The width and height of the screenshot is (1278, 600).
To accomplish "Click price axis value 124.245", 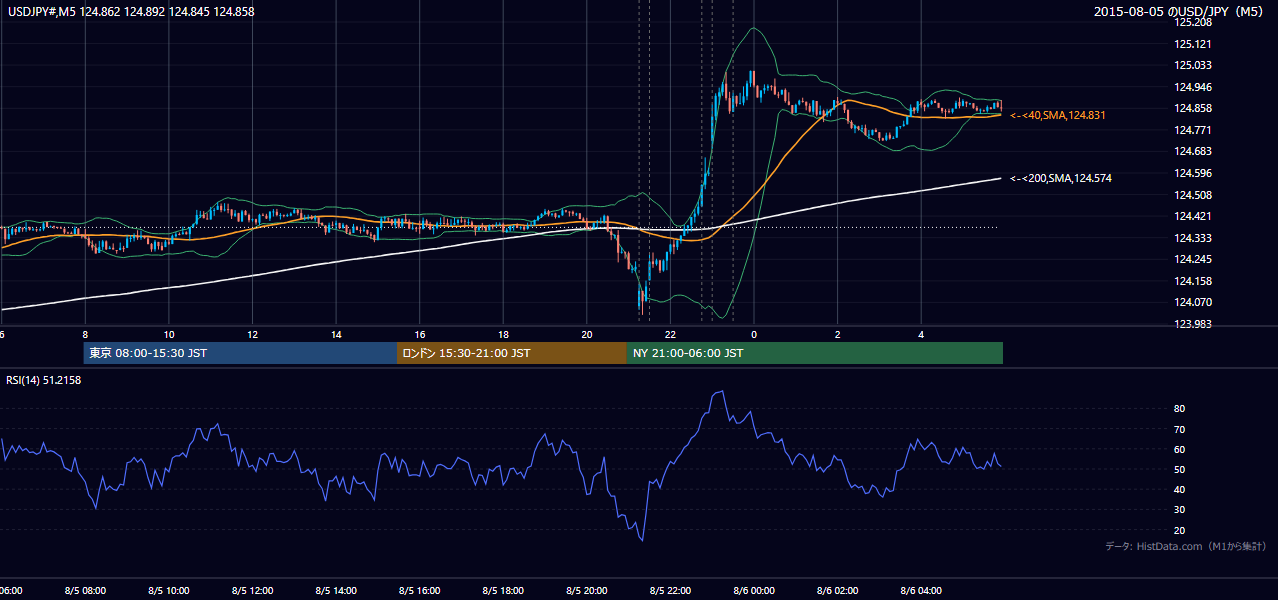I will 1193,259.
